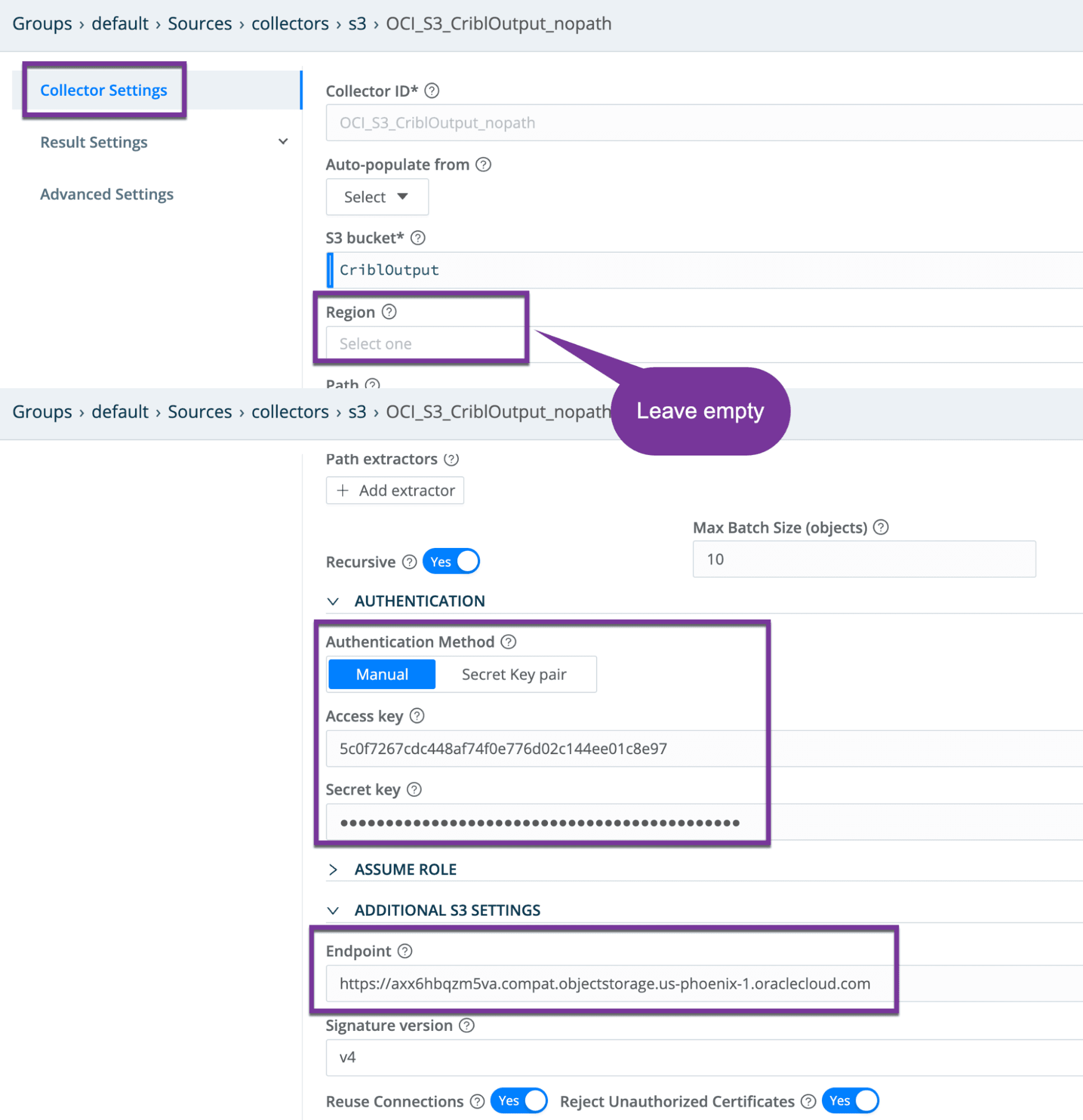Open Advanced Settings tab
This screenshot has height=1120, width=1083.
pyautogui.click(x=107, y=194)
